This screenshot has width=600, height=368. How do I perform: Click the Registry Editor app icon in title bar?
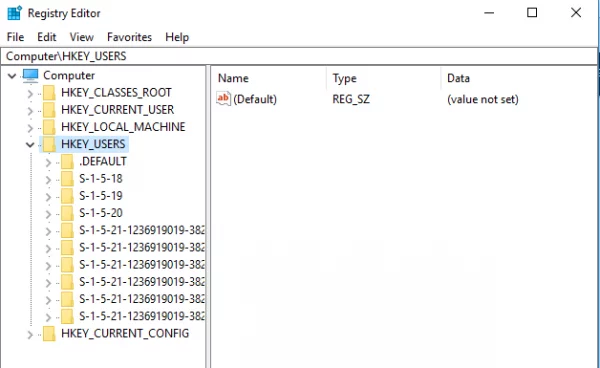(15, 13)
